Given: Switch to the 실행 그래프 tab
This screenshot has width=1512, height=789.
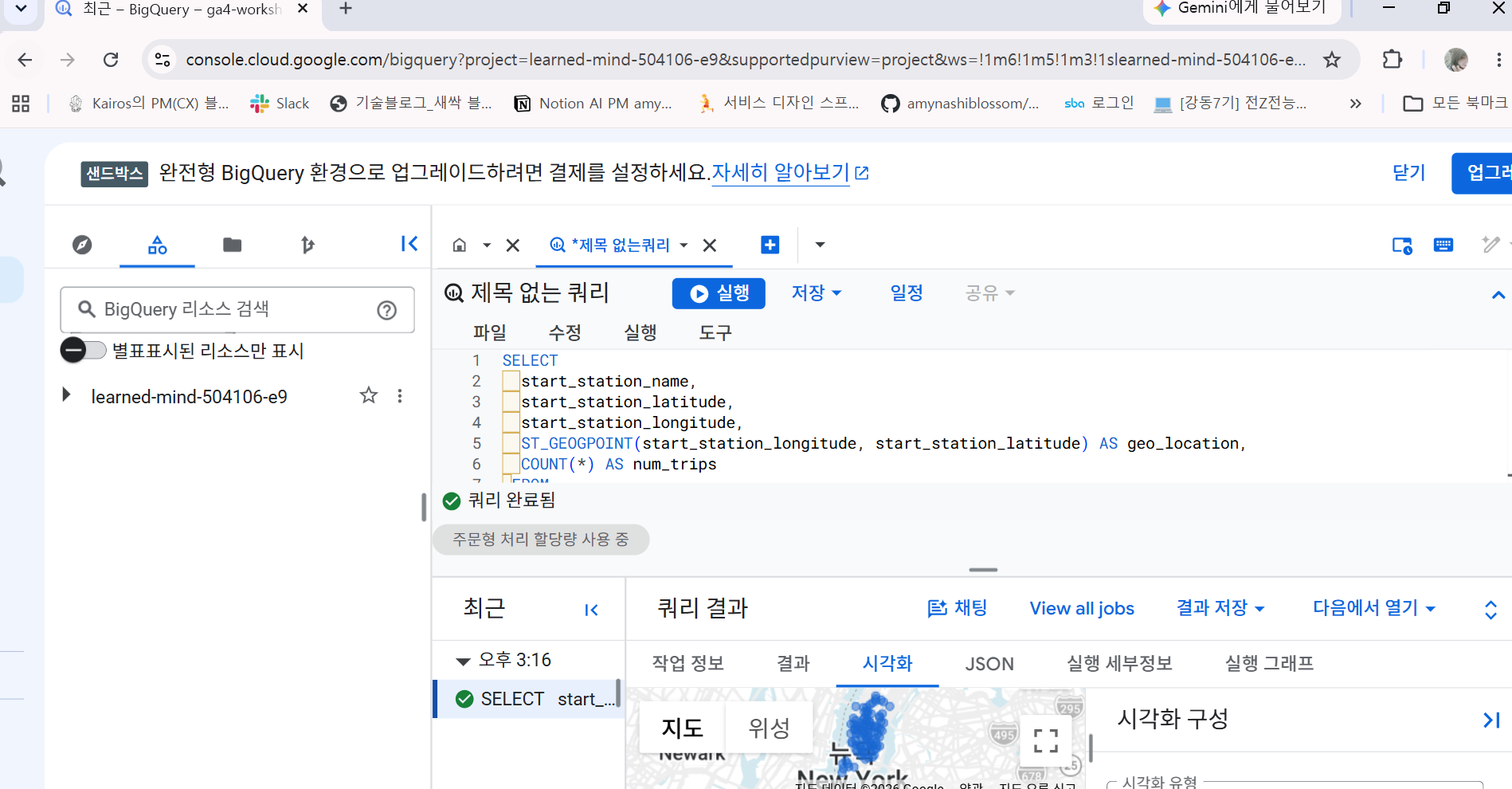Looking at the screenshot, I should pyautogui.click(x=1269, y=663).
